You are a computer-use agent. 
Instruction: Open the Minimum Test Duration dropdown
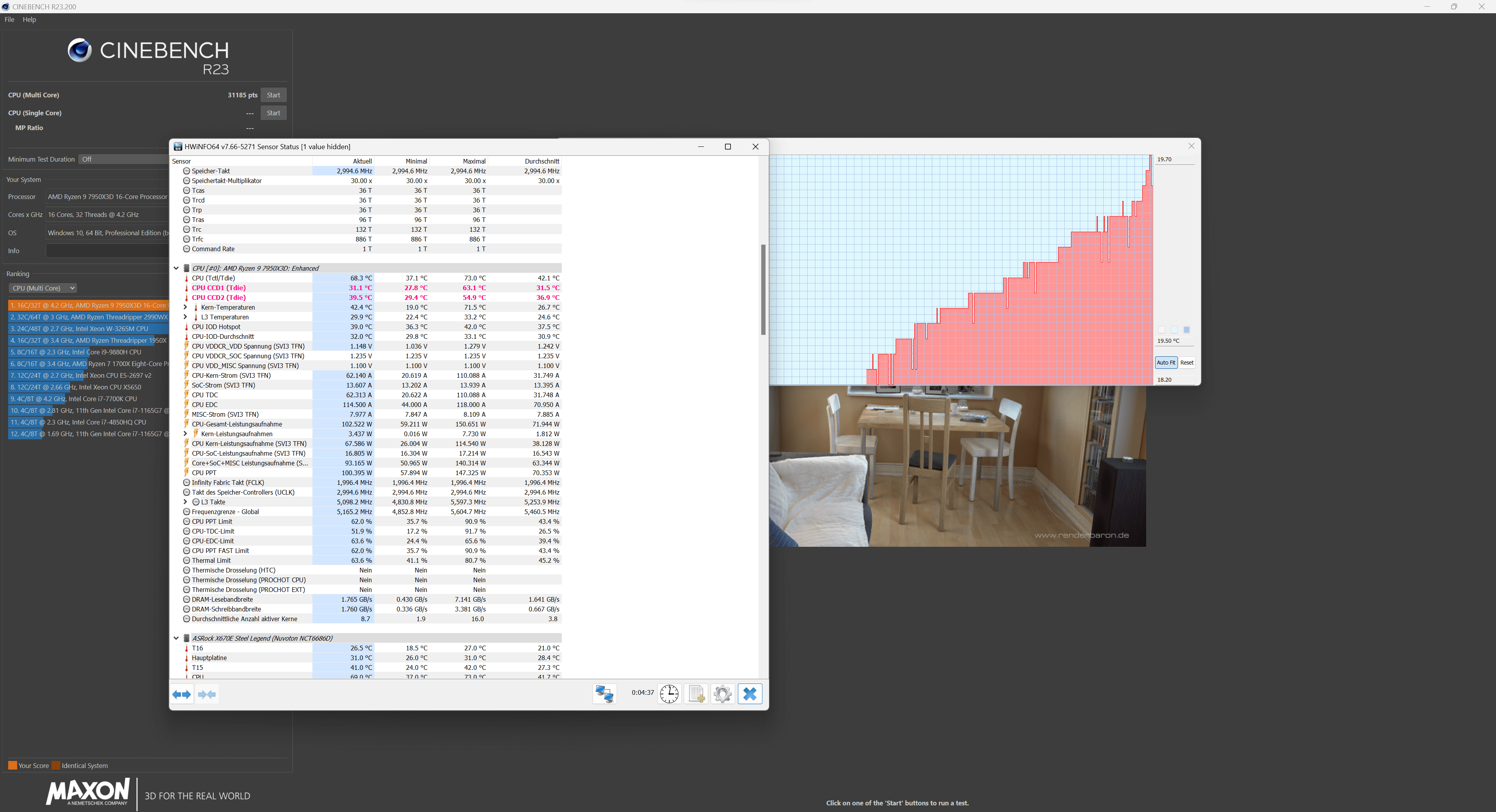pos(124,159)
